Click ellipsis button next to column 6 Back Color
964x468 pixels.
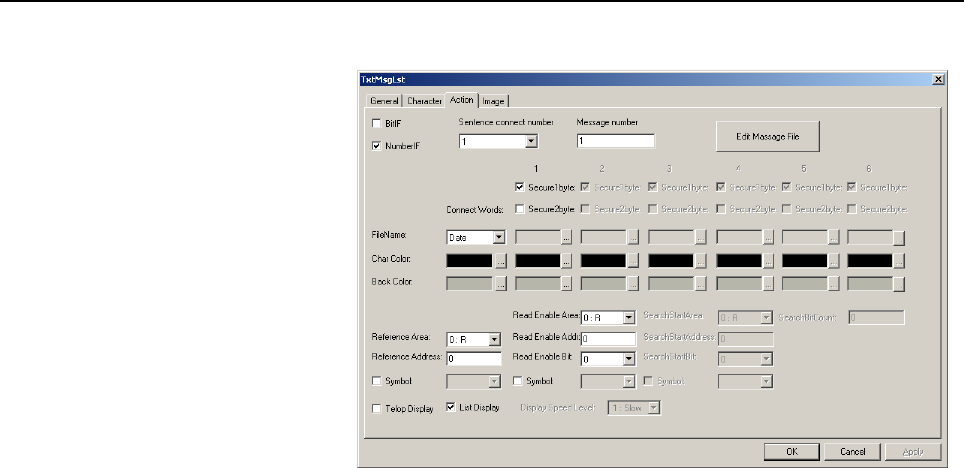click(x=899, y=284)
